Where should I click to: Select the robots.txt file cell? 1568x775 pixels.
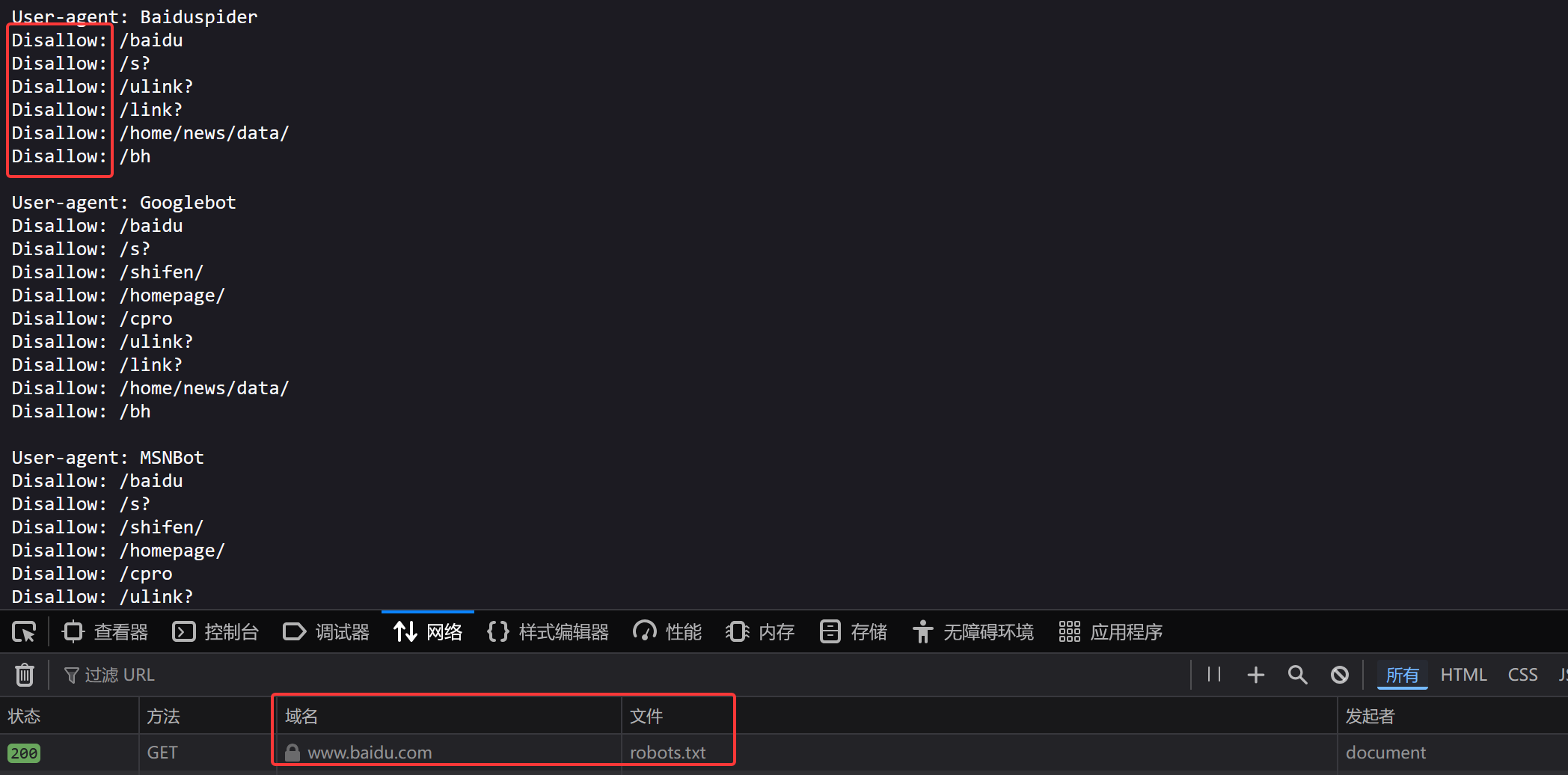pyautogui.click(x=979, y=753)
